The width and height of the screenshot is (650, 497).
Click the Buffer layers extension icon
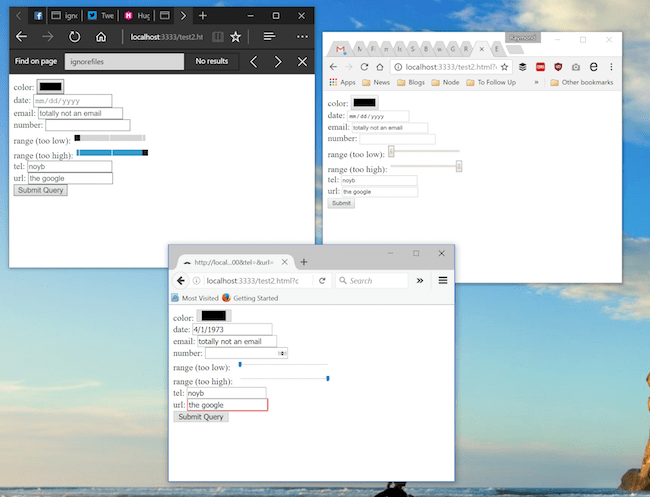pyautogui.click(x=523, y=67)
